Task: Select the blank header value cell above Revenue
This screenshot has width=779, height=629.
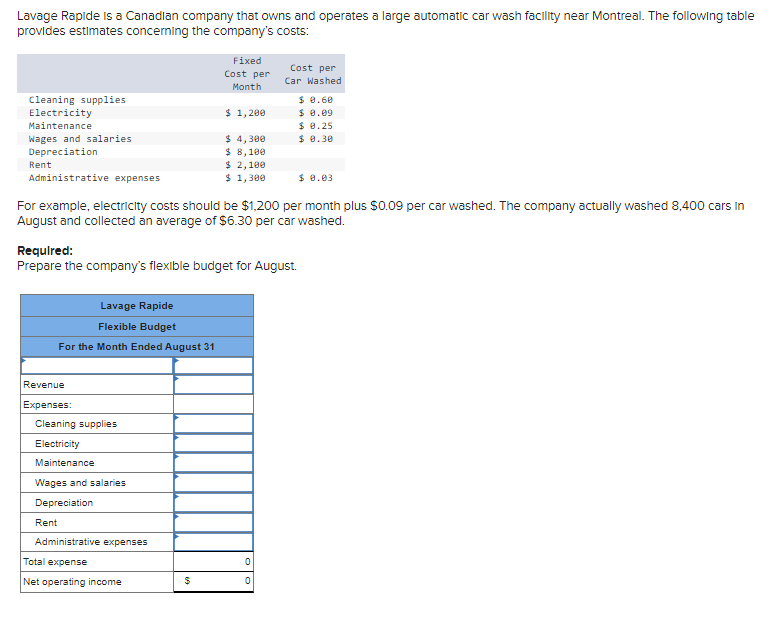Action: [x=213, y=365]
